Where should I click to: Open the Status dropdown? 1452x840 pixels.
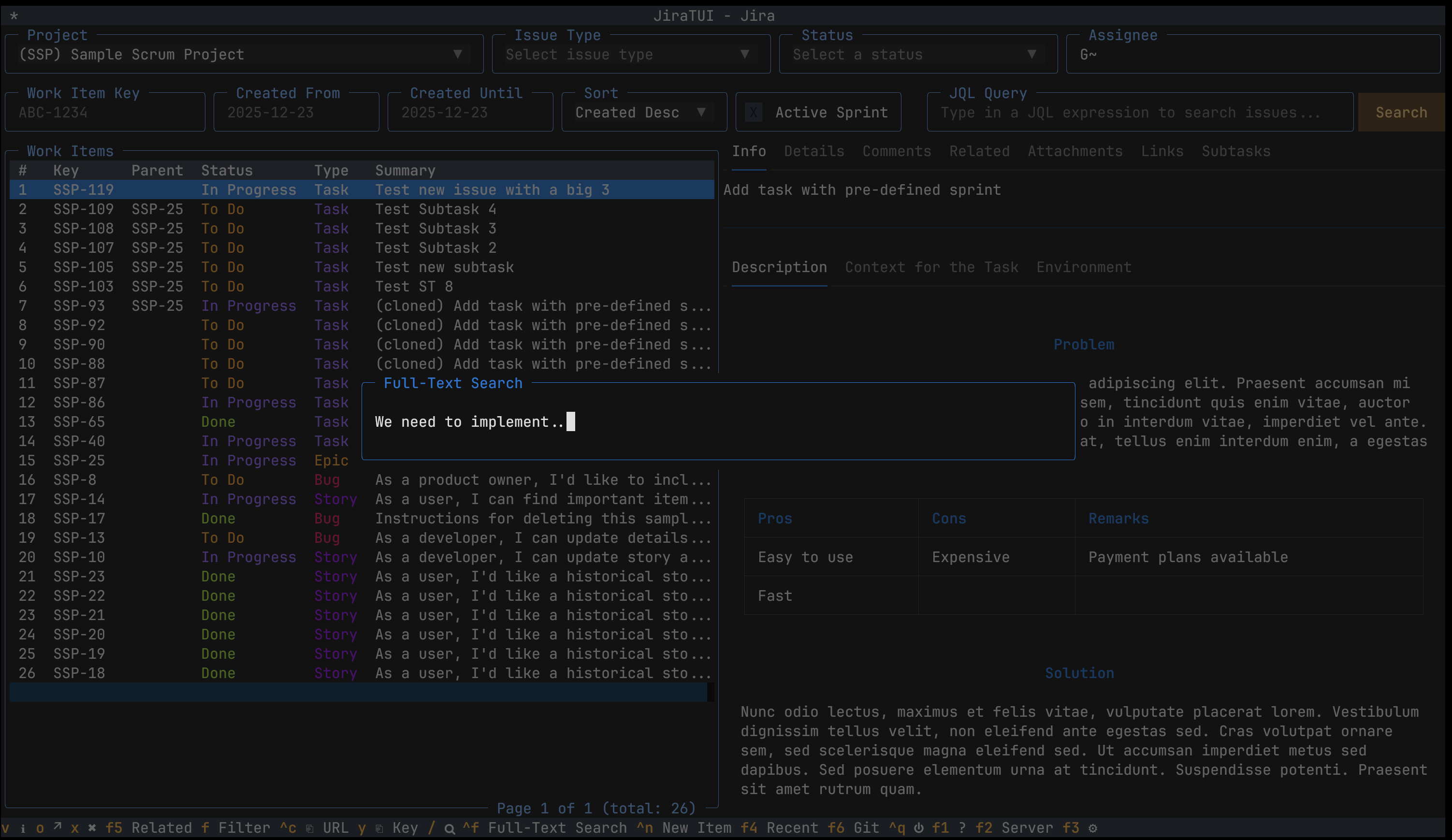pyautogui.click(x=918, y=55)
